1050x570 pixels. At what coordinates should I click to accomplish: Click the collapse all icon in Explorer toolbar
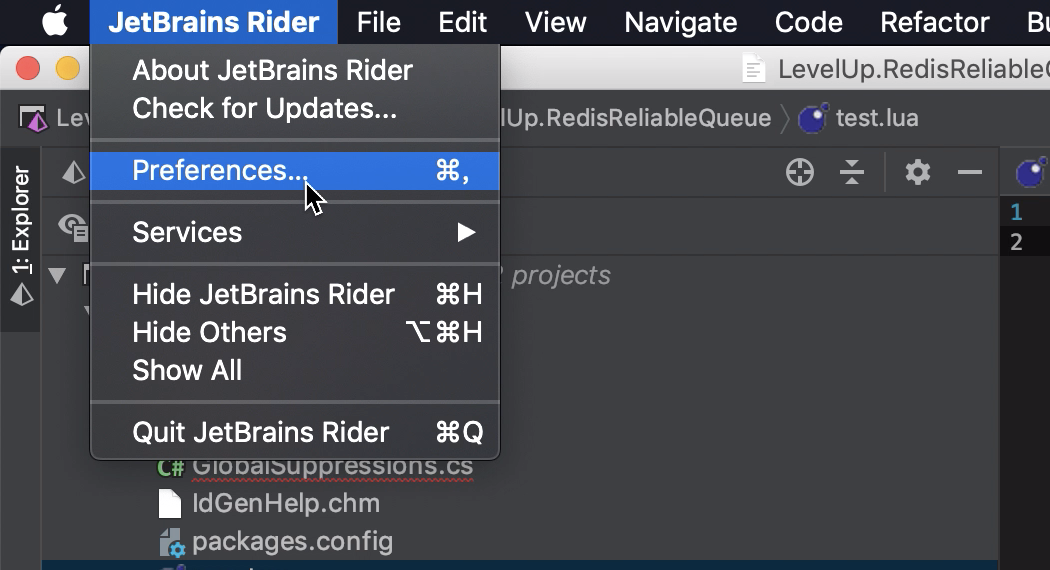[852, 172]
